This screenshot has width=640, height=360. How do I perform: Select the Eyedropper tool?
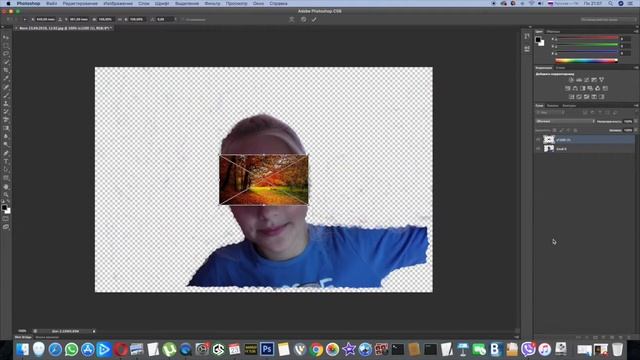pos(6,78)
